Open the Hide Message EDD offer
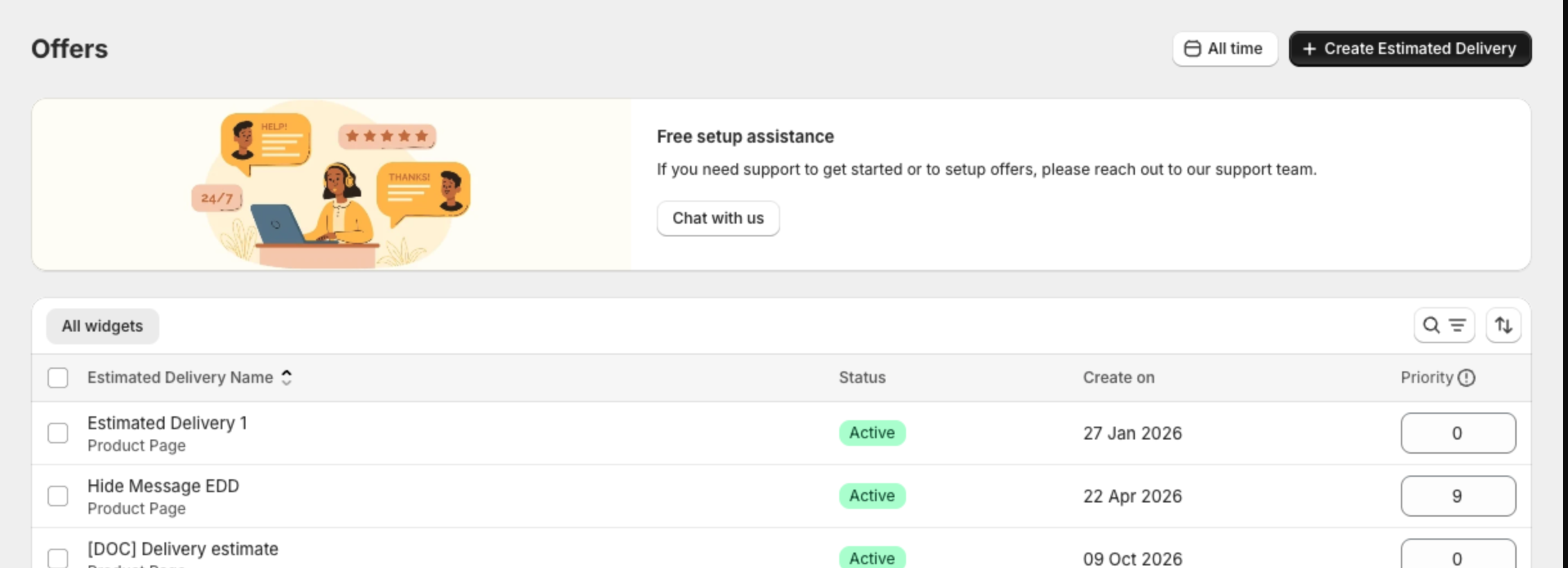 click(163, 486)
